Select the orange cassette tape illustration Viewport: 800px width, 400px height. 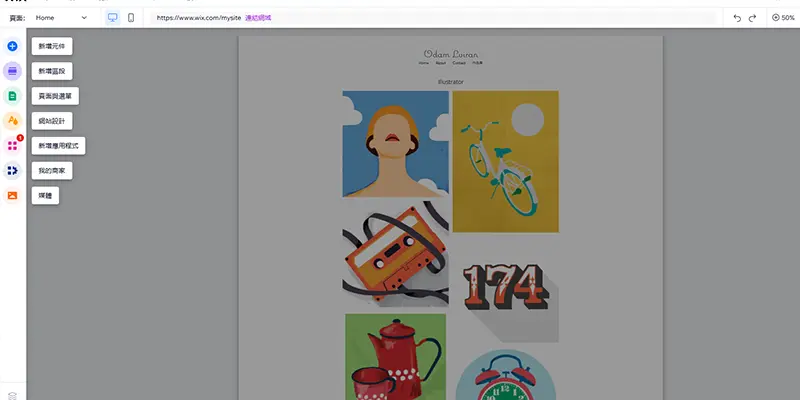[x=395, y=253]
